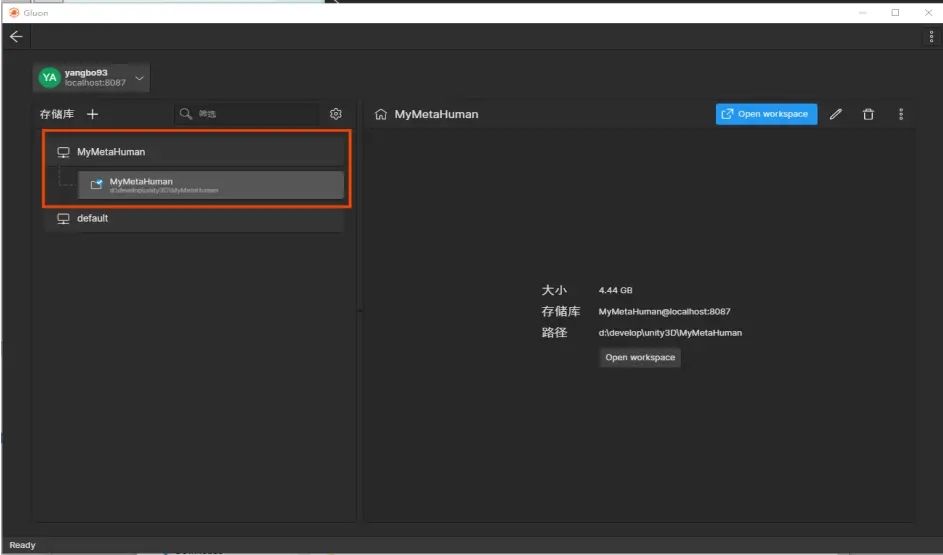Screen dimensions: 943x555
Task: Open the workspace more options menu
Action: click(901, 114)
